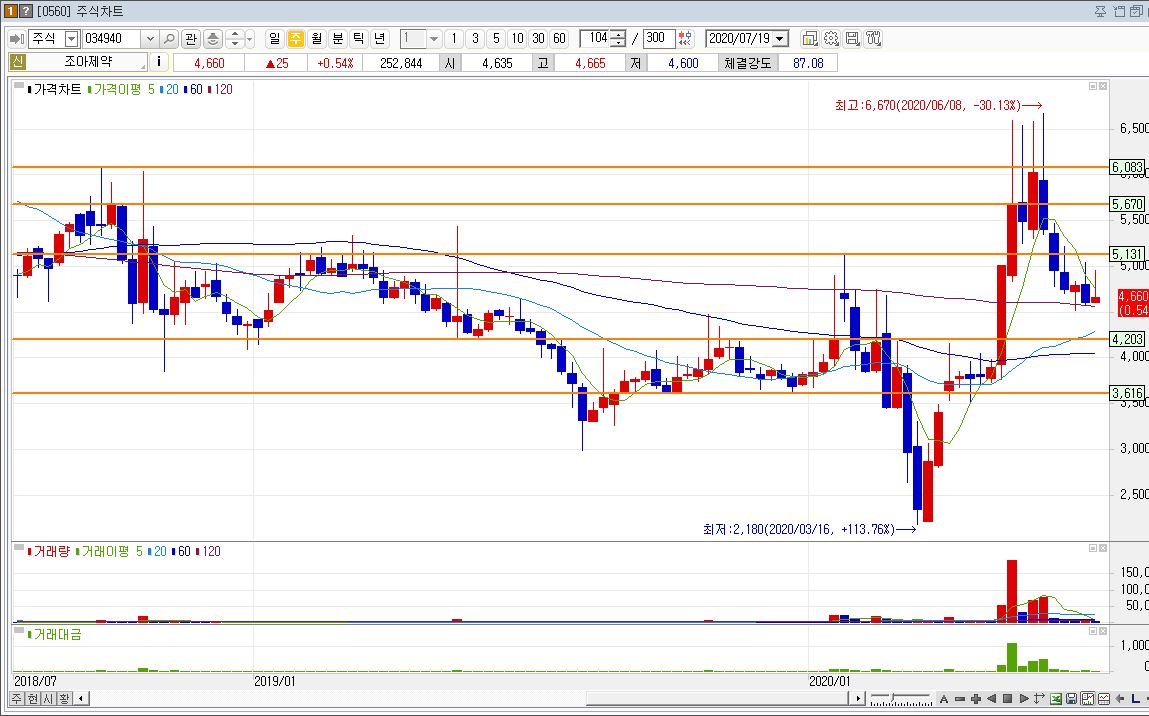
Task: Open the stock code 034940 dropdown arrow
Action: click(x=150, y=39)
